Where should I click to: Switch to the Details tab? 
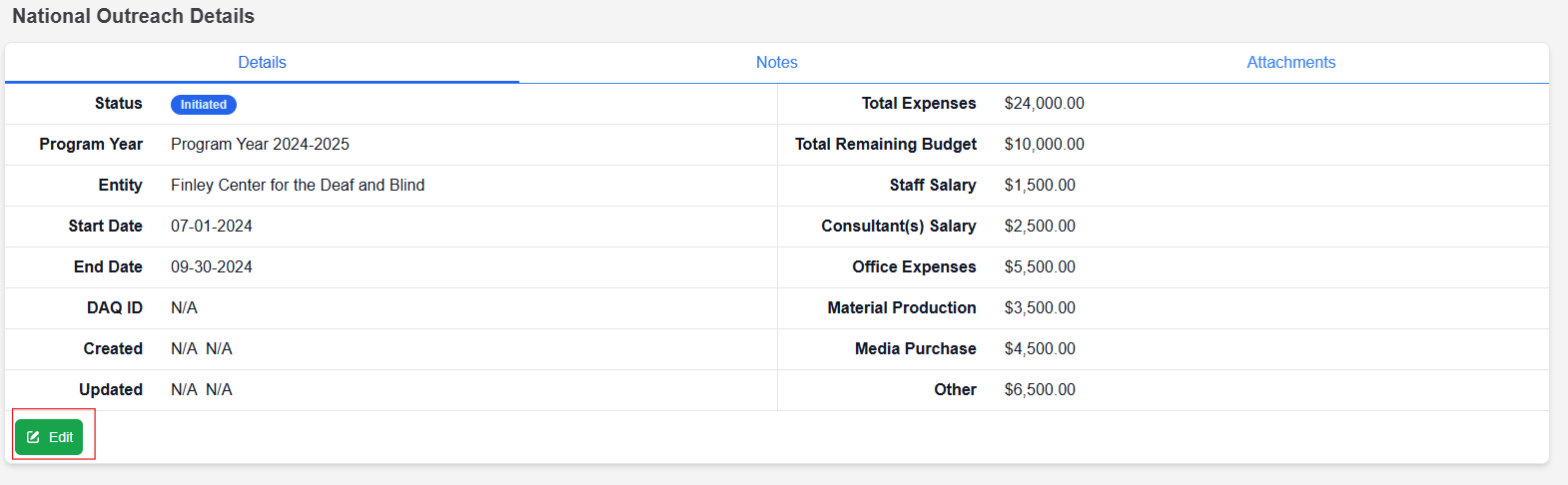coord(262,62)
